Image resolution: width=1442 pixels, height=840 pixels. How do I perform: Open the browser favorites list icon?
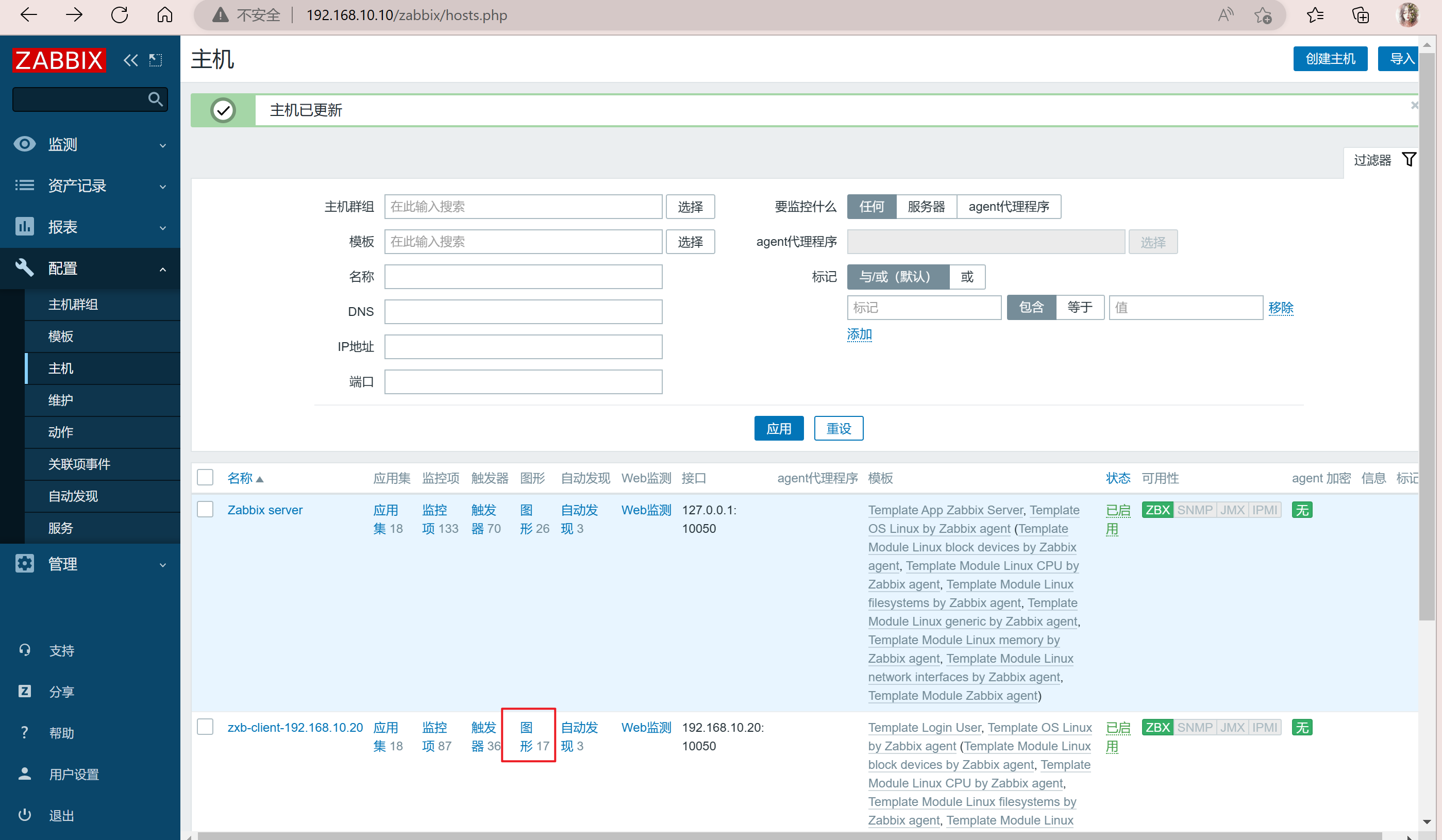point(1316,15)
